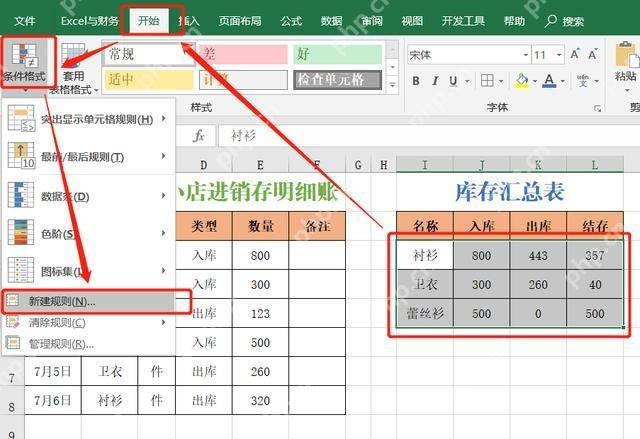
Task: Increase font size with larger A
Action: 575,54
